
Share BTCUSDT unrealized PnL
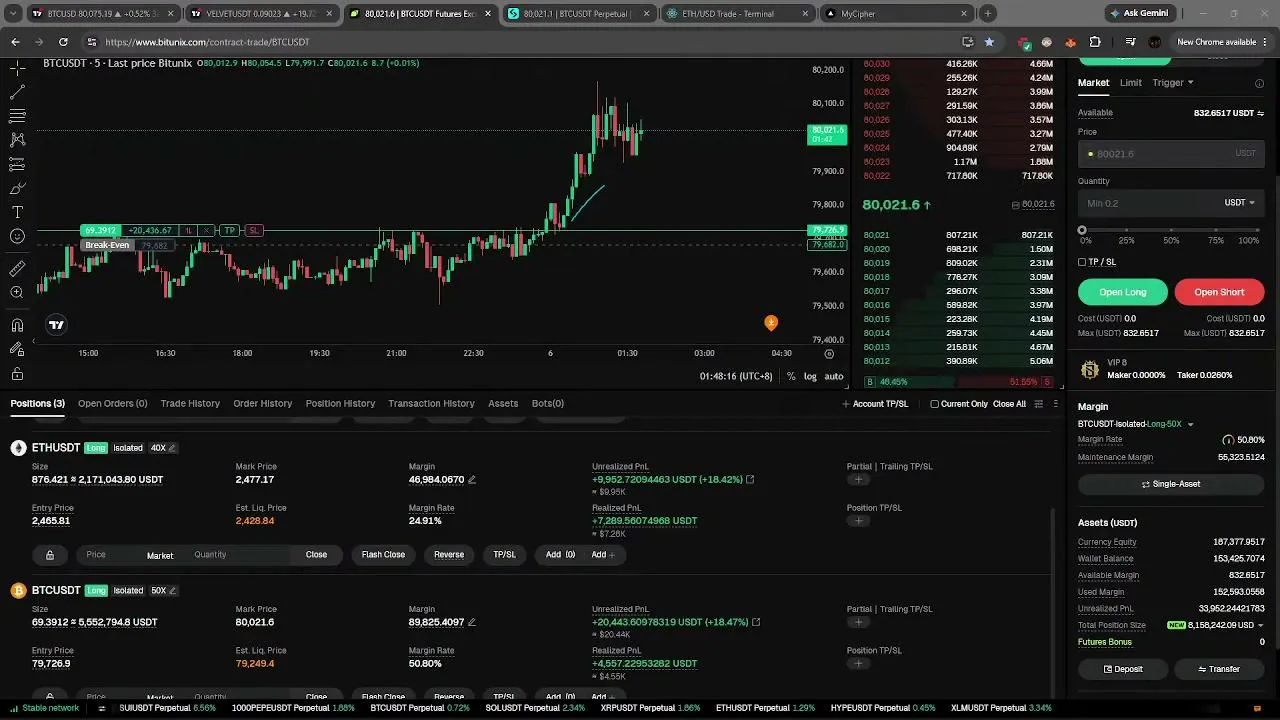tap(756, 622)
